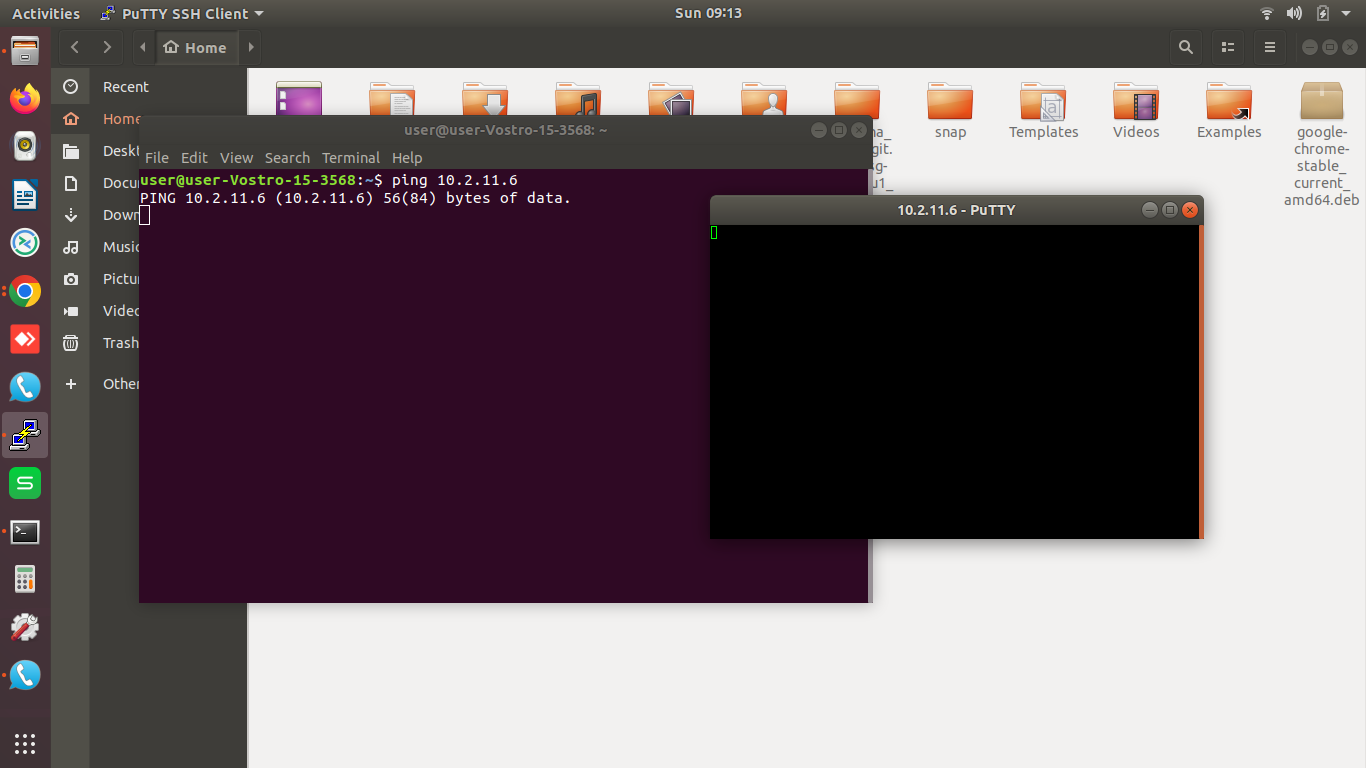
Task: Select the google-chrome-stable deb package
Action: click(1322, 143)
